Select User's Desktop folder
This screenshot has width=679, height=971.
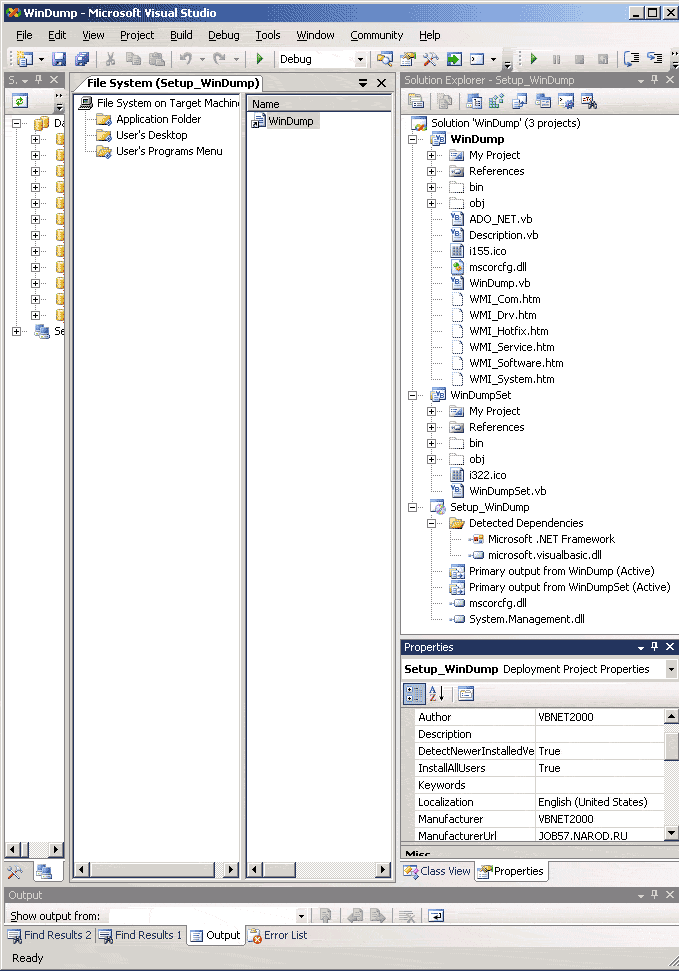tap(152, 135)
